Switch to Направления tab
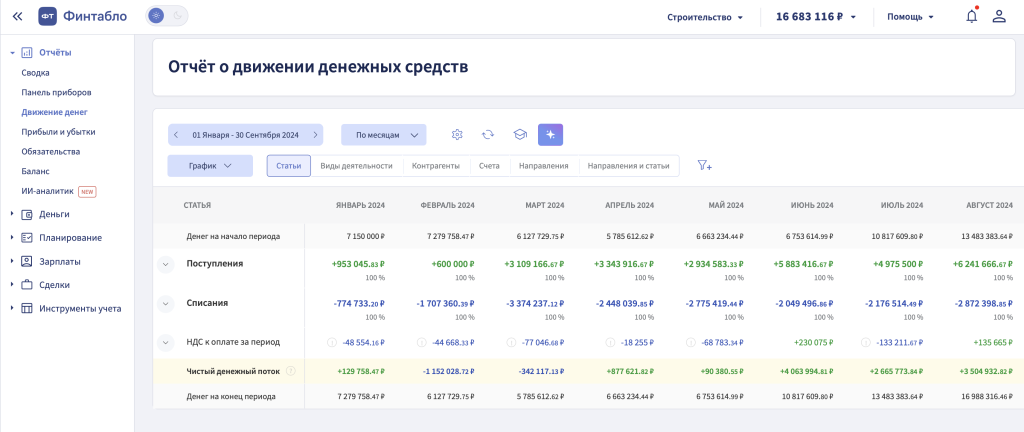Image resolution: width=1024 pixels, height=432 pixels. [x=543, y=166]
